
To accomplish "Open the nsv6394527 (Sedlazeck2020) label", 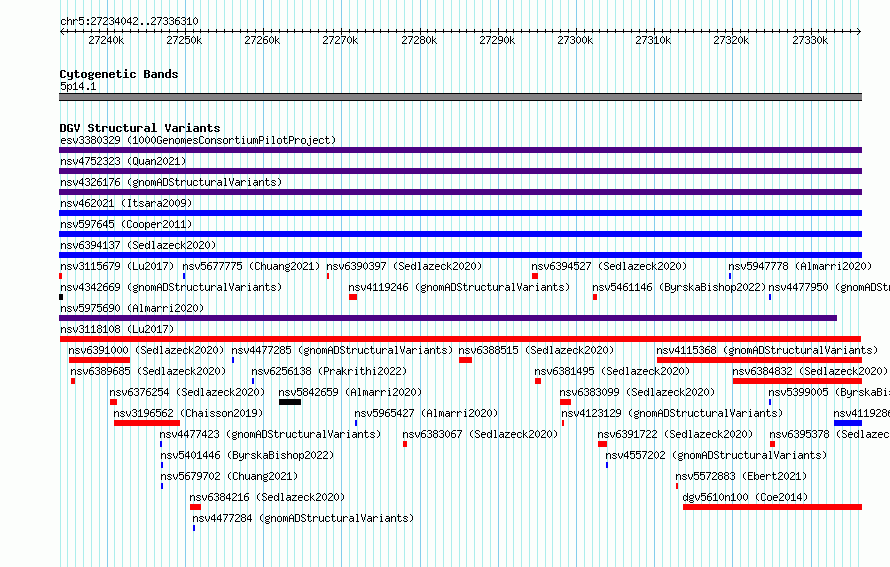I will pyautogui.click(x=609, y=266).
